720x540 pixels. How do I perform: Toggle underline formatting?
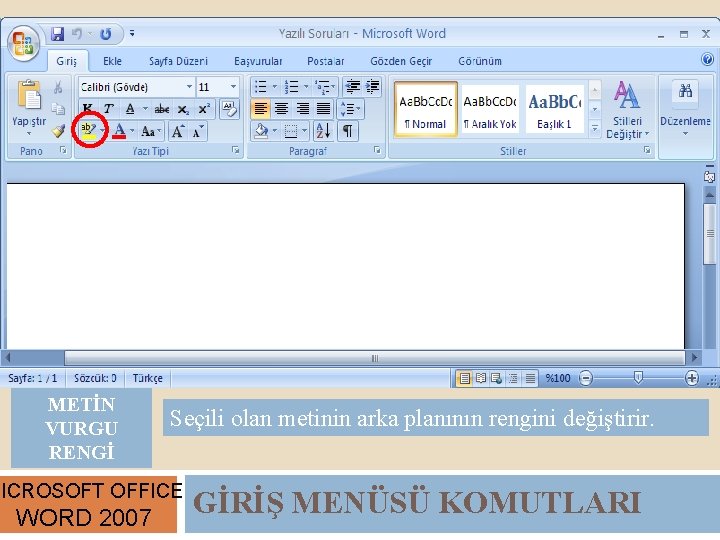(130, 109)
